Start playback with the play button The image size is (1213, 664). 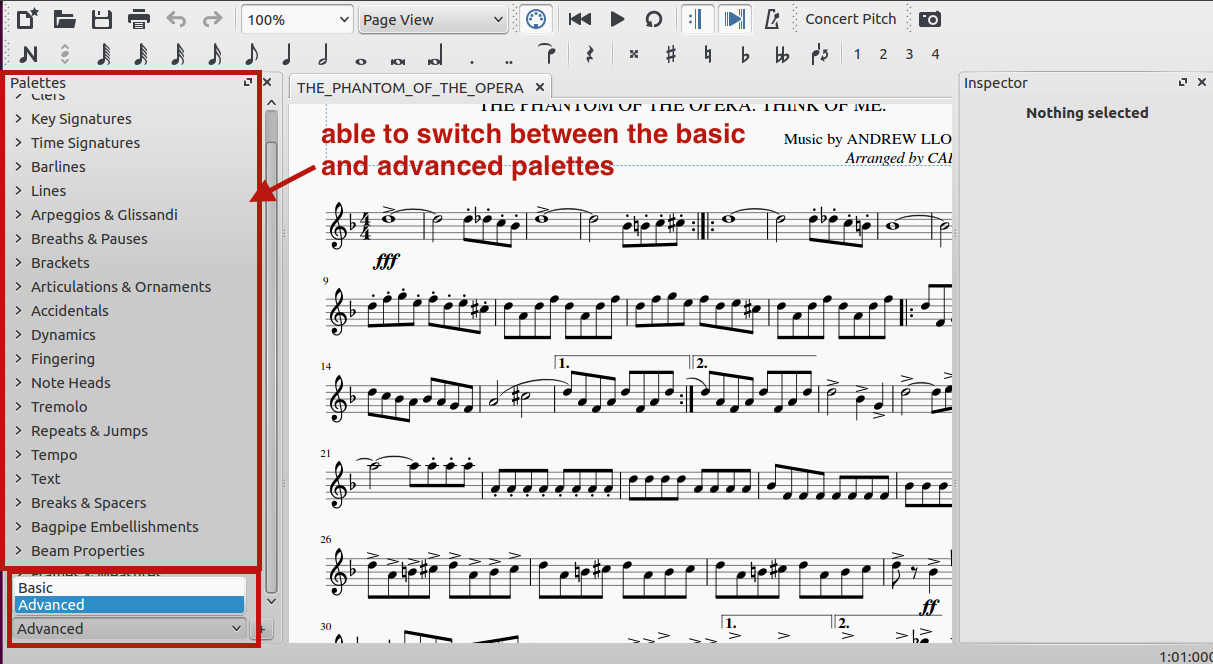pos(617,19)
